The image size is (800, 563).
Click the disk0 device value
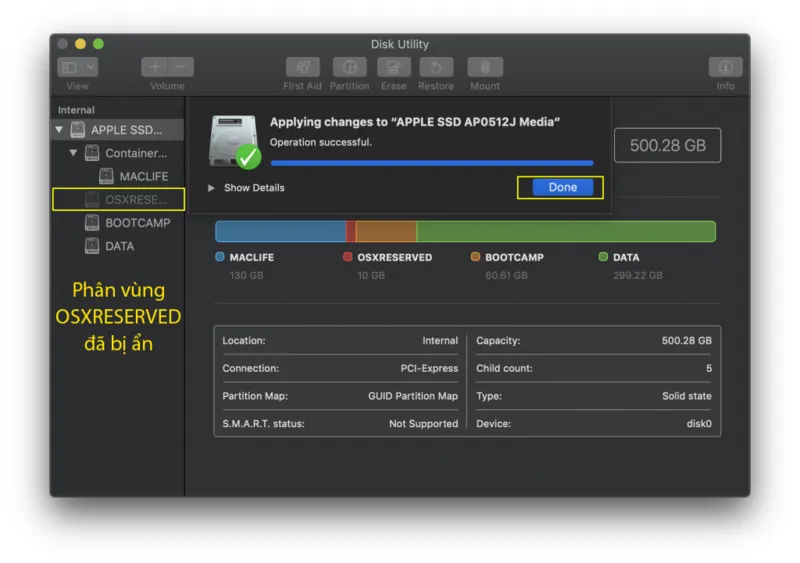click(699, 424)
